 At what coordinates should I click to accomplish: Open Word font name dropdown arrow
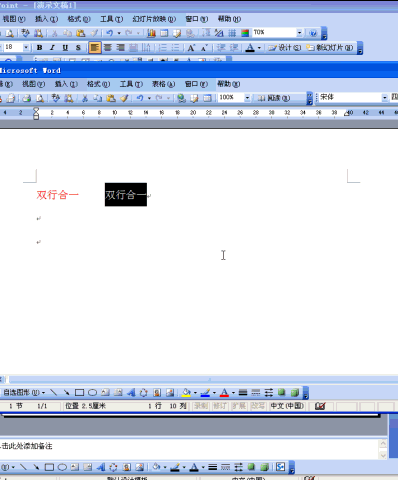click(385, 98)
